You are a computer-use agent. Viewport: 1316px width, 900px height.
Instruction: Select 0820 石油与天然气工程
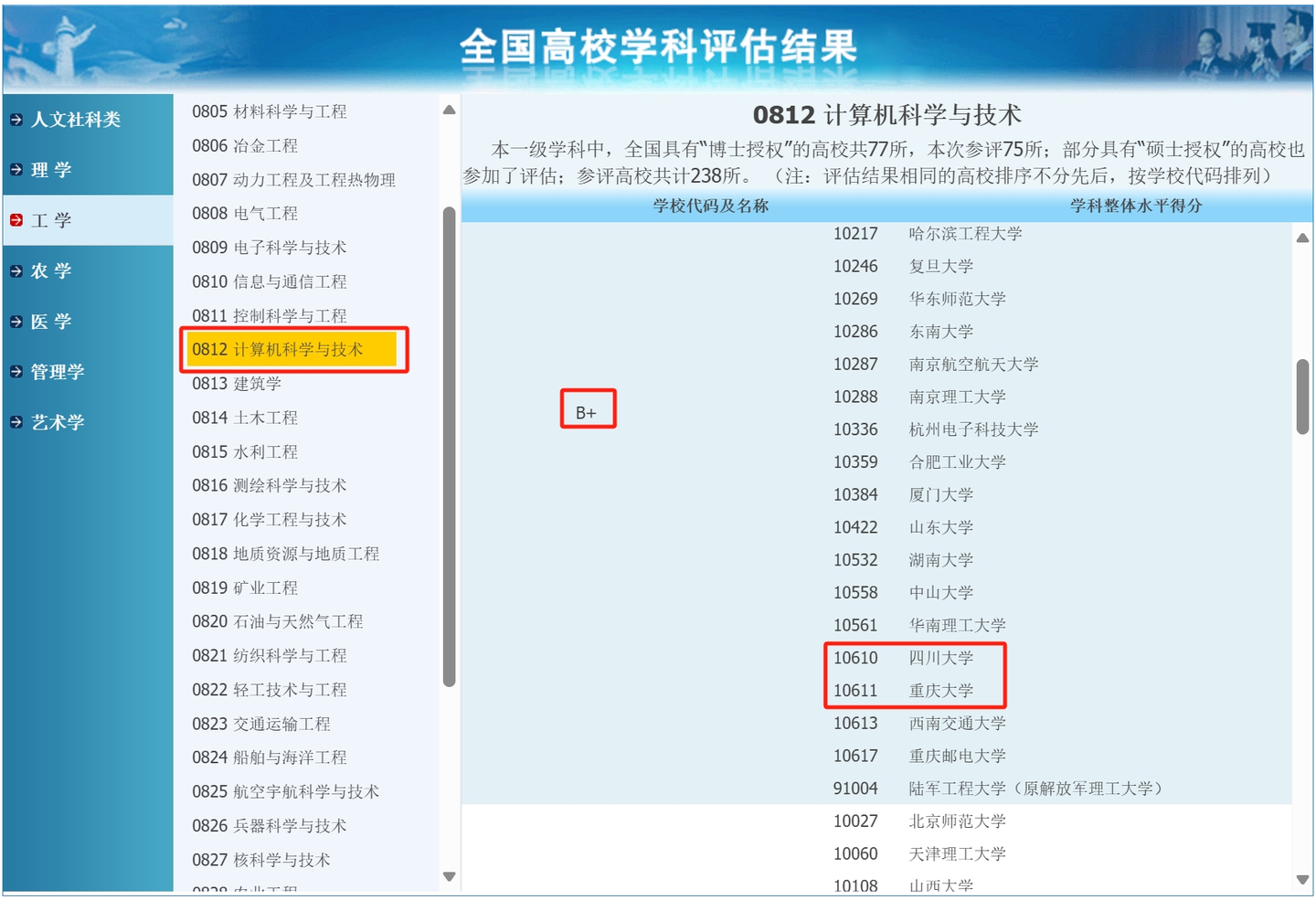[278, 622]
